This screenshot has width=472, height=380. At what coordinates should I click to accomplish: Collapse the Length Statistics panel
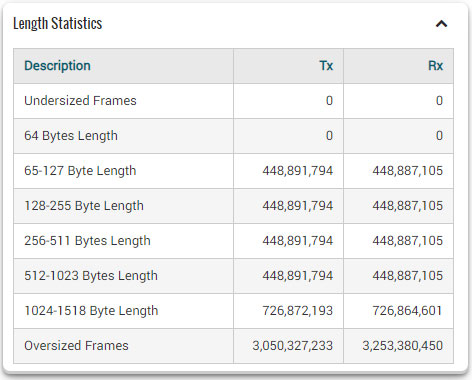441,24
